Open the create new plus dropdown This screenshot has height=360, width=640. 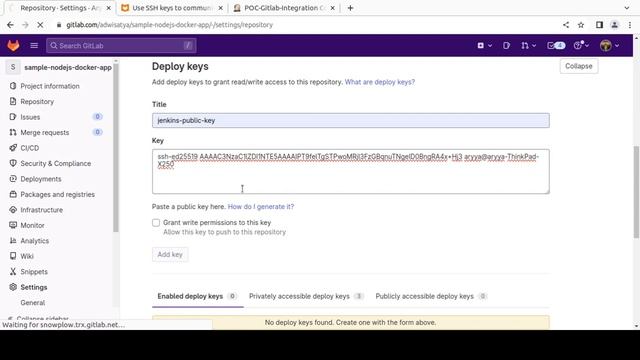pyautogui.click(x=484, y=45)
